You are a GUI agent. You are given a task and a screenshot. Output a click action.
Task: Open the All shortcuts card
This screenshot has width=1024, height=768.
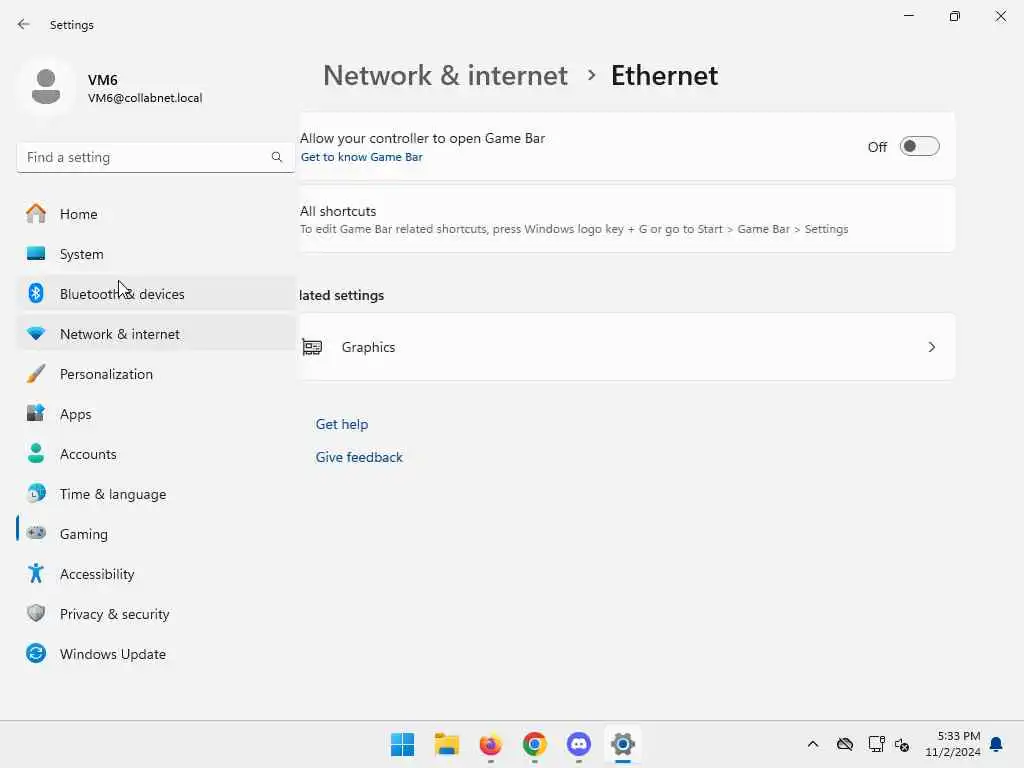(x=626, y=219)
